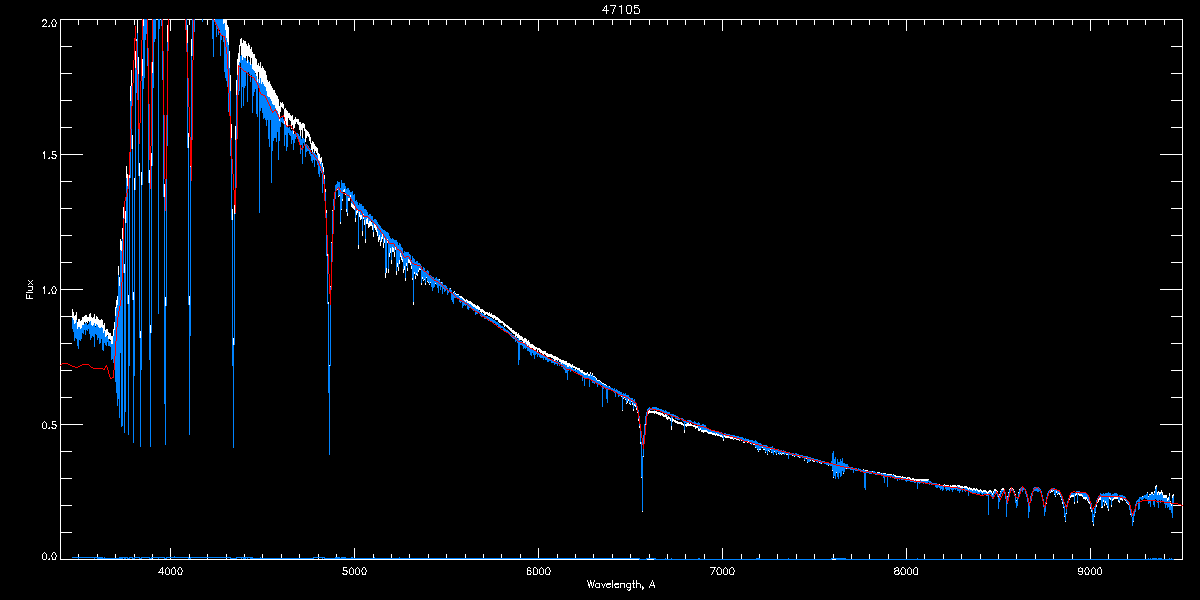Click the 8000 wavelength tick label
Screen dimensions: 1200x600
click(x=906, y=571)
